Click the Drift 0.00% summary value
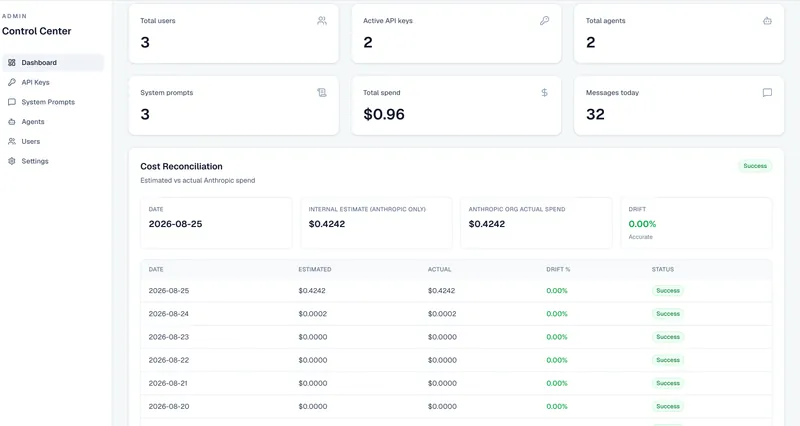This screenshot has width=800, height=426. pos(642,224)
